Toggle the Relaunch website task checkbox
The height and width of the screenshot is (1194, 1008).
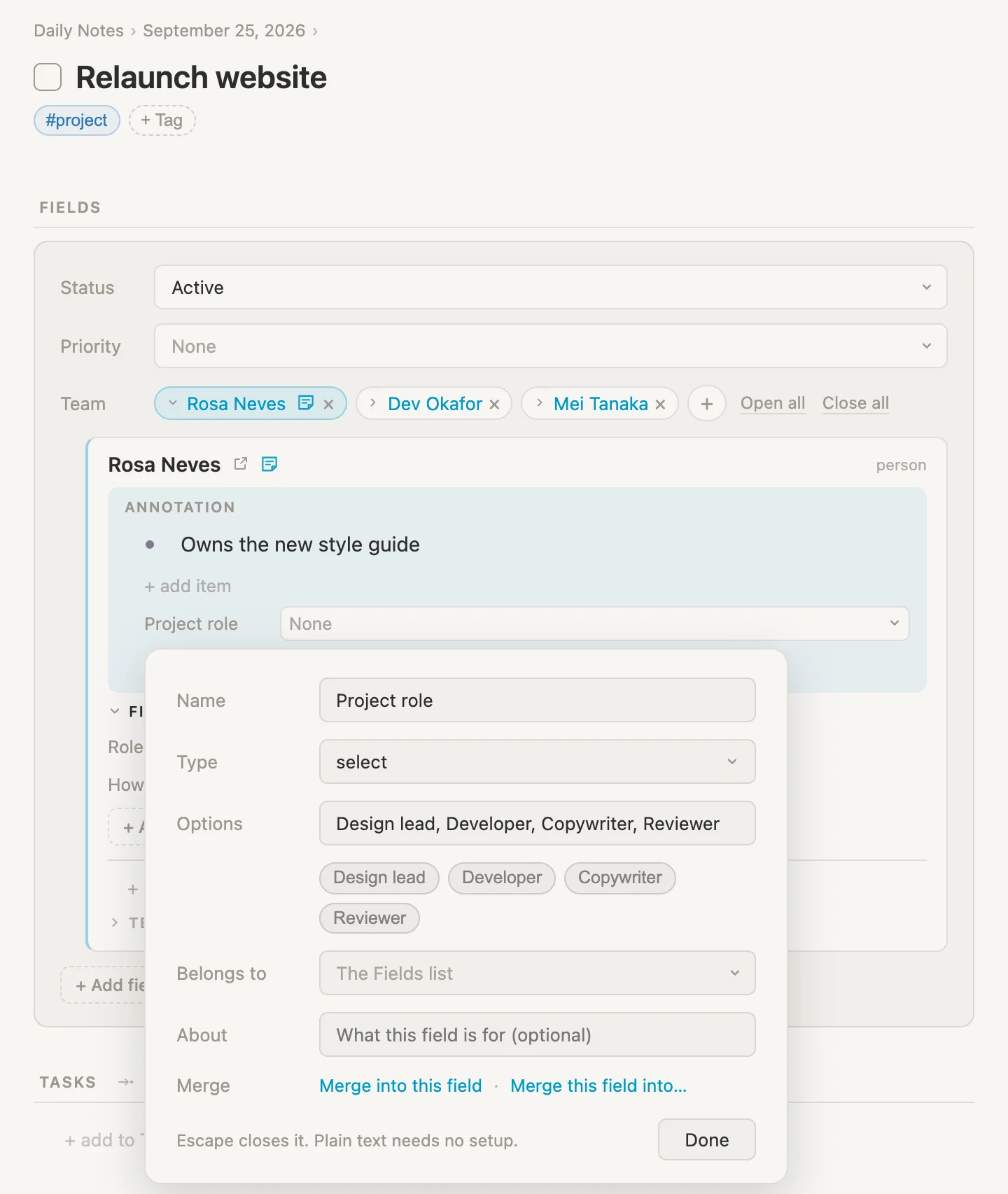(48, 77)
